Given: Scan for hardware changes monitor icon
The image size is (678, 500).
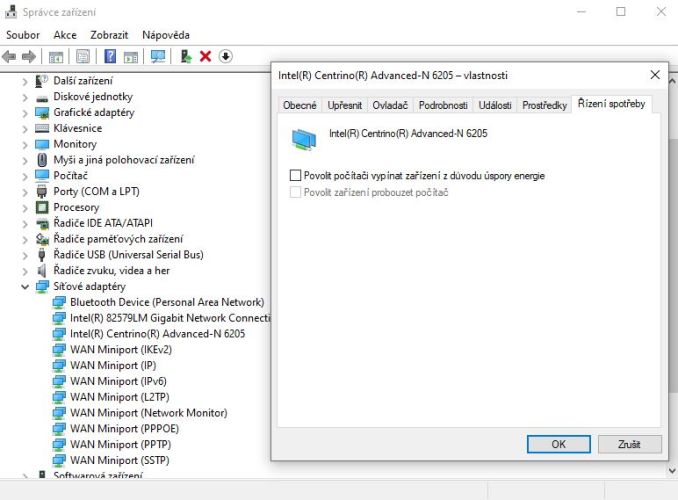Looking at the screenshot, I should click(158, 56).
